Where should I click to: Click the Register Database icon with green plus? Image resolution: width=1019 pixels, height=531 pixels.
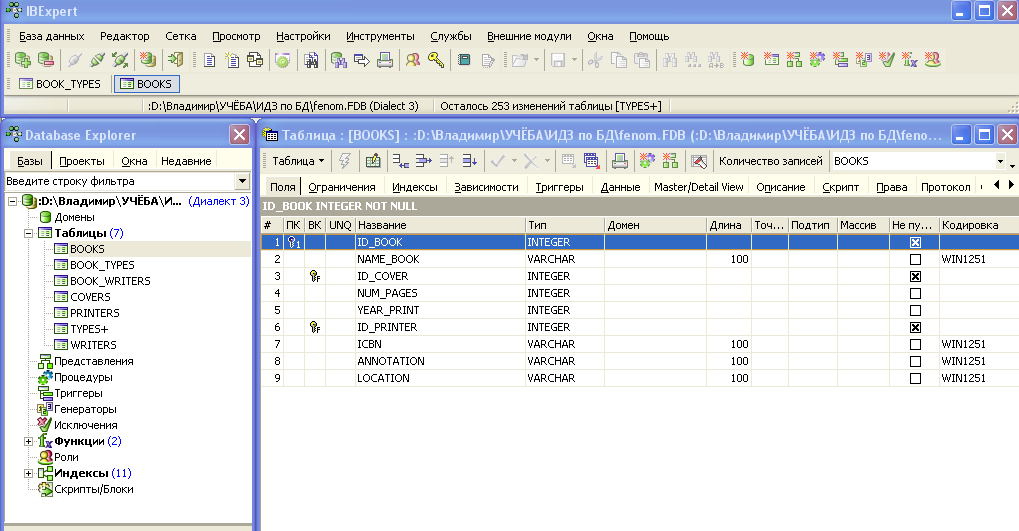pos(23,60)
